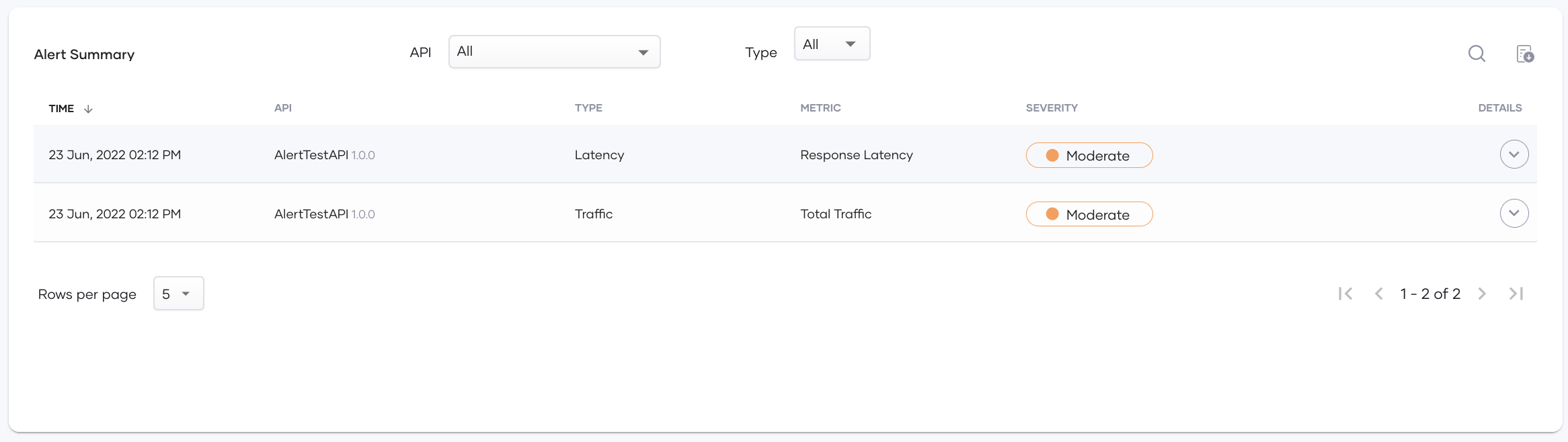Viewport: 1568px width, 442px height.
Task: Select the AlertTestAPI name in the Latency row
Action: coord(311,155)
